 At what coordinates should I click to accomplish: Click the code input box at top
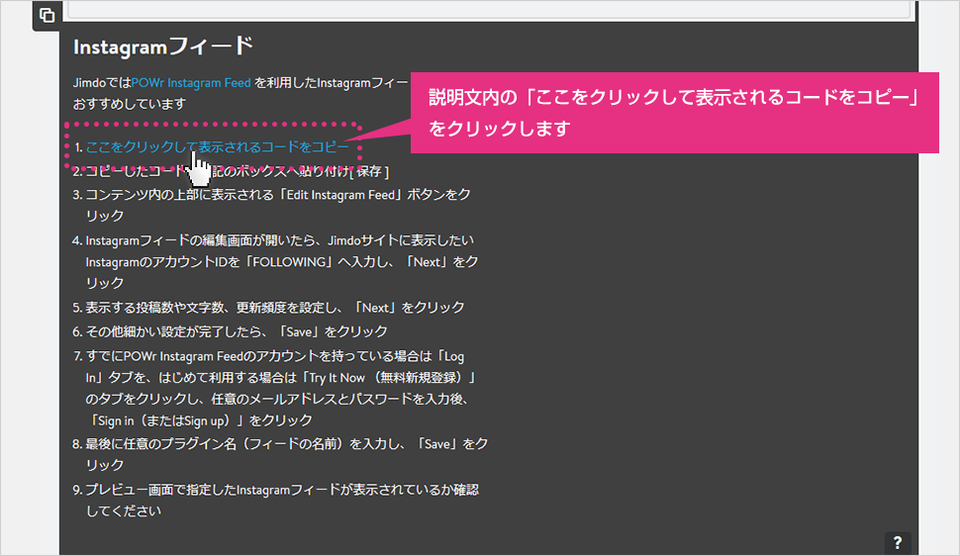(x=489, y=9)
